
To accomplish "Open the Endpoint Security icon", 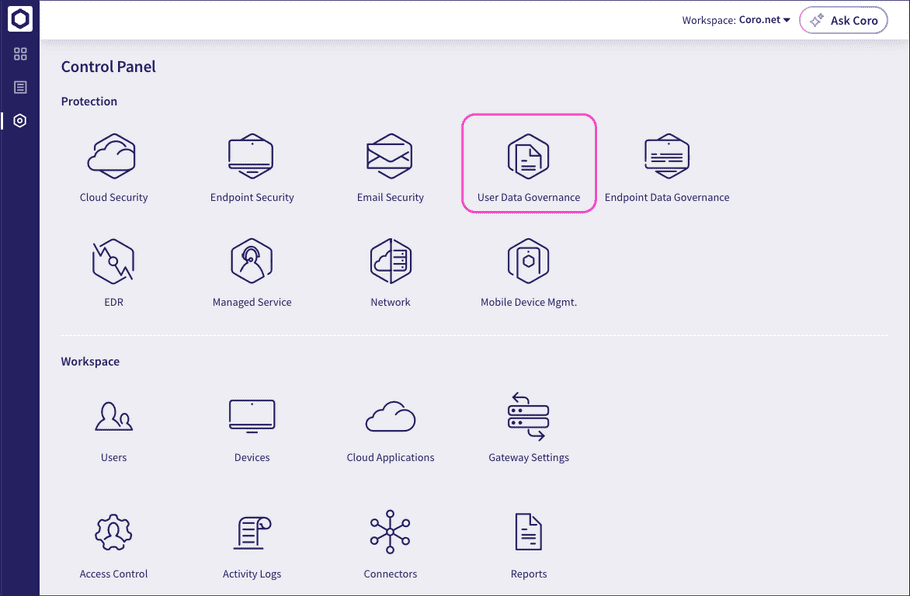I will tap(251, 156).
